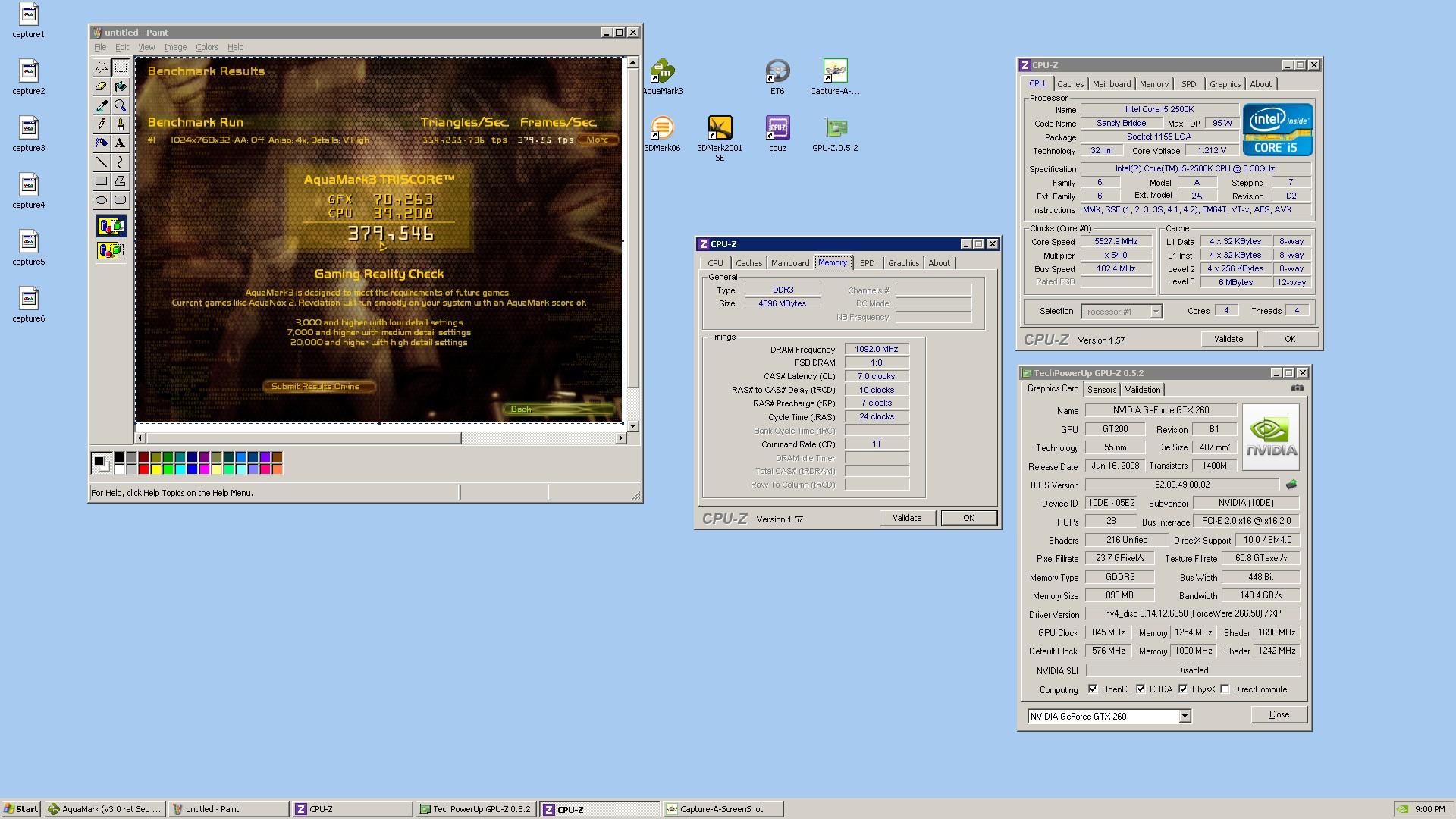1456x819 pixels.
Task: Open the Sensors tab in GPU-Z
Action: coord(1102,390)
